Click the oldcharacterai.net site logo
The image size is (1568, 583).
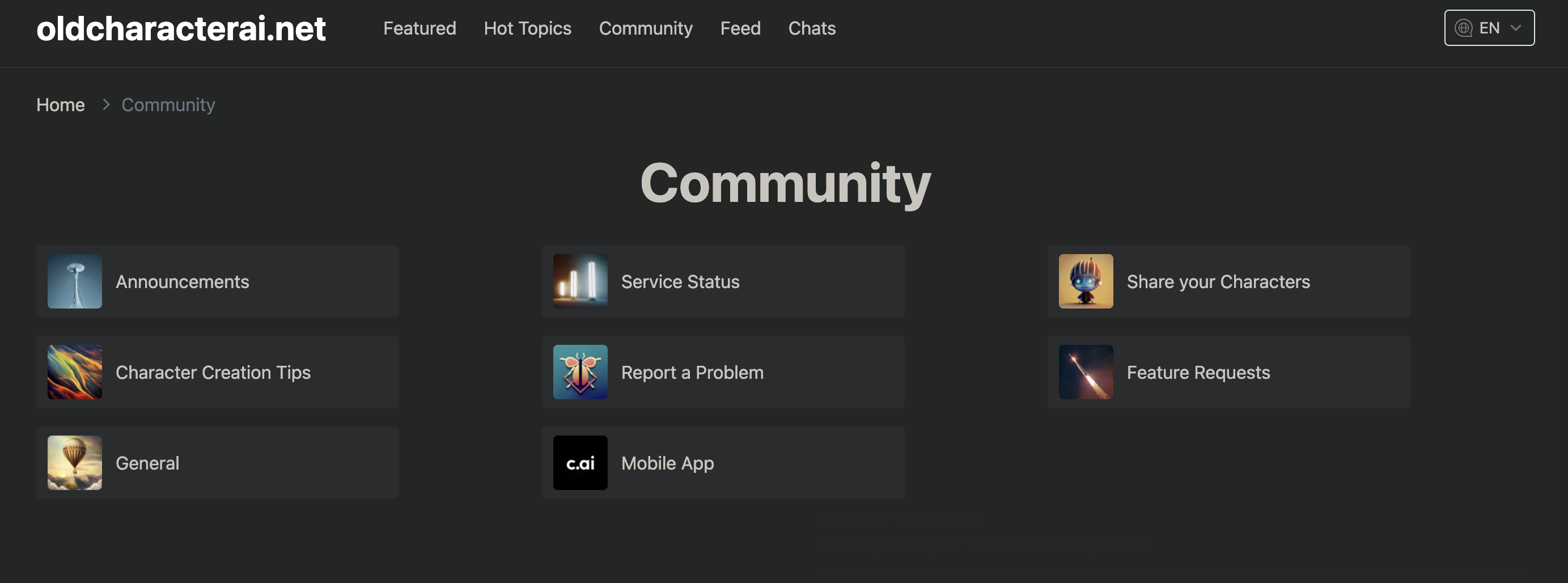pos(181,28)
